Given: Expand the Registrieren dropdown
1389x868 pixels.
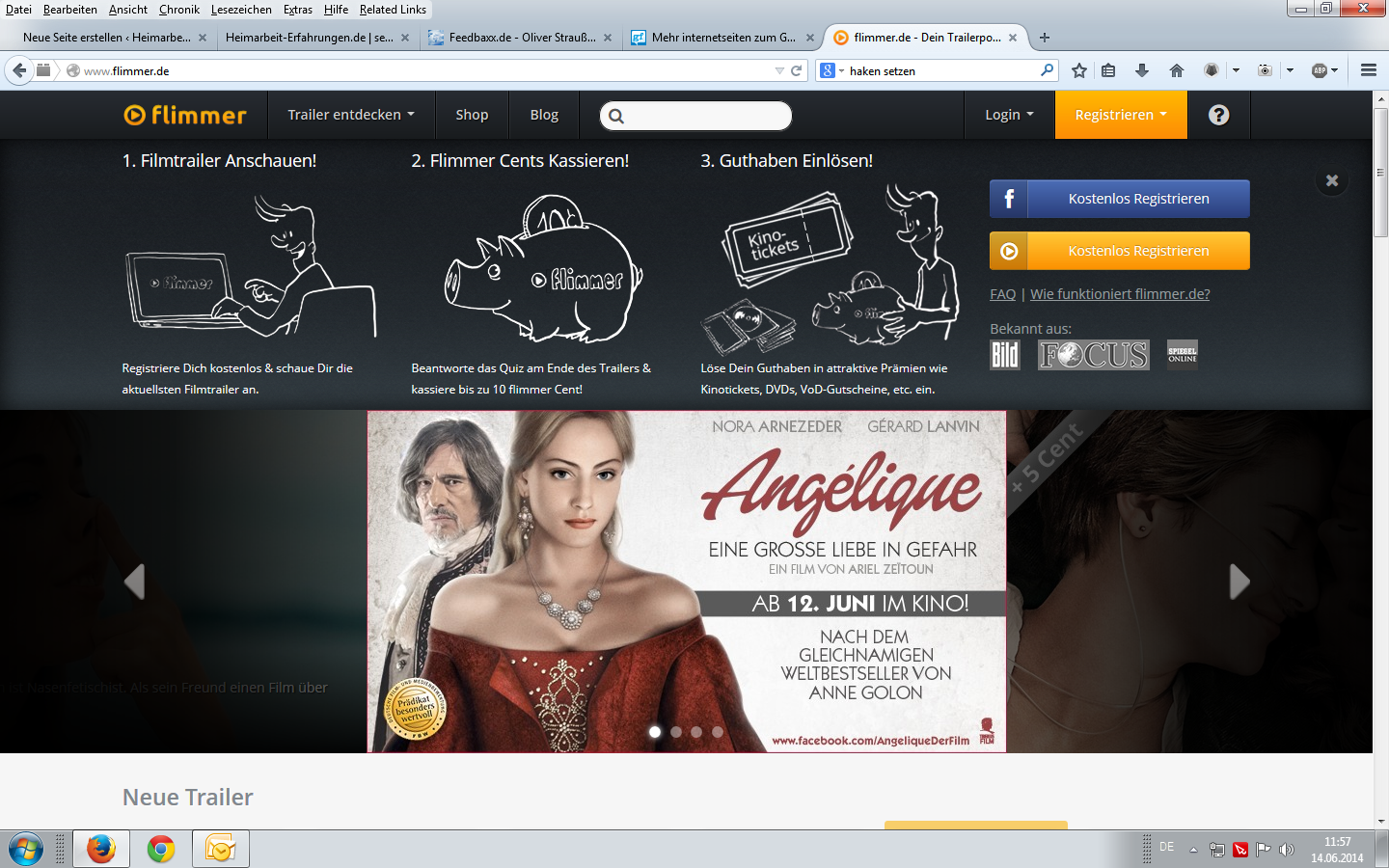Looking at the screenshot, I should coord(1121,115).
